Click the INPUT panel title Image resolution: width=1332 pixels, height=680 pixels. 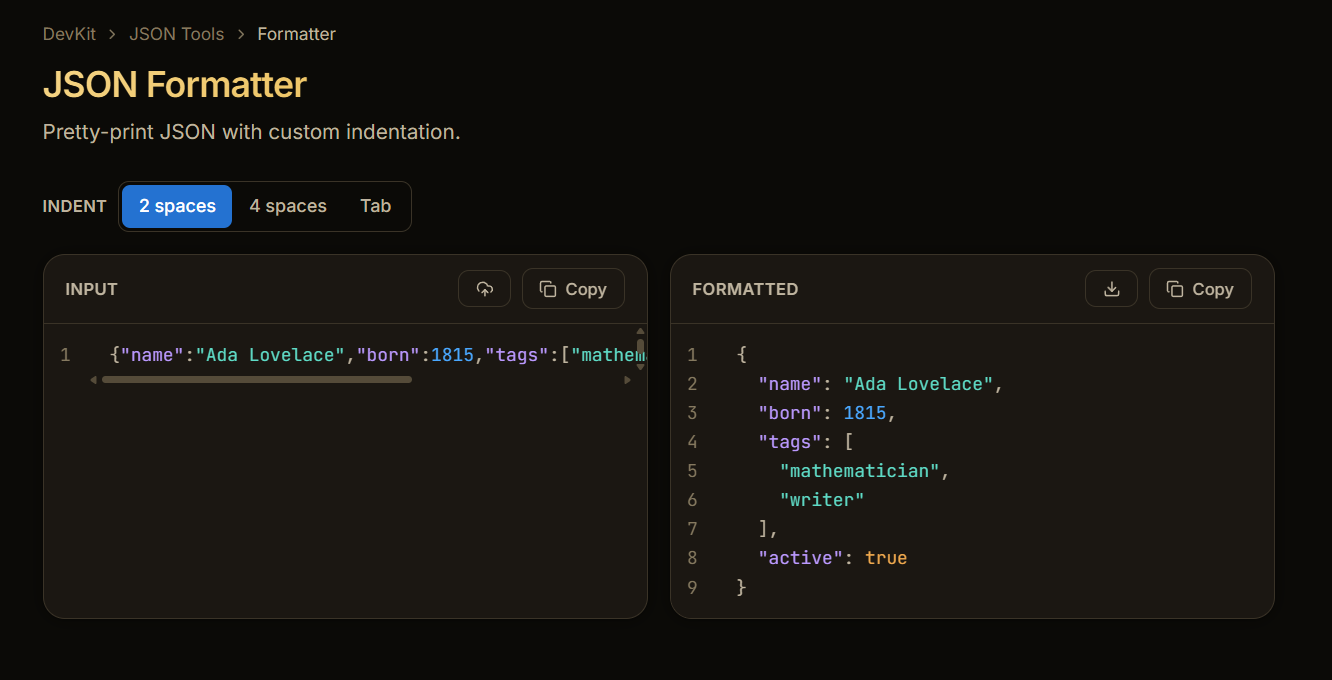click(92, 289)
